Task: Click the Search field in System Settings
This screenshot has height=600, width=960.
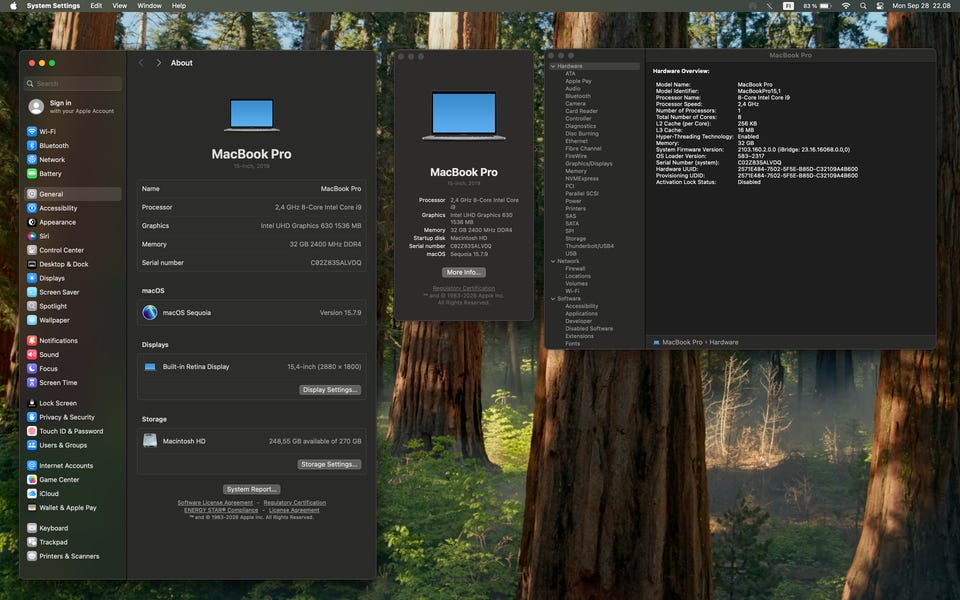Action: pos(73,84)
